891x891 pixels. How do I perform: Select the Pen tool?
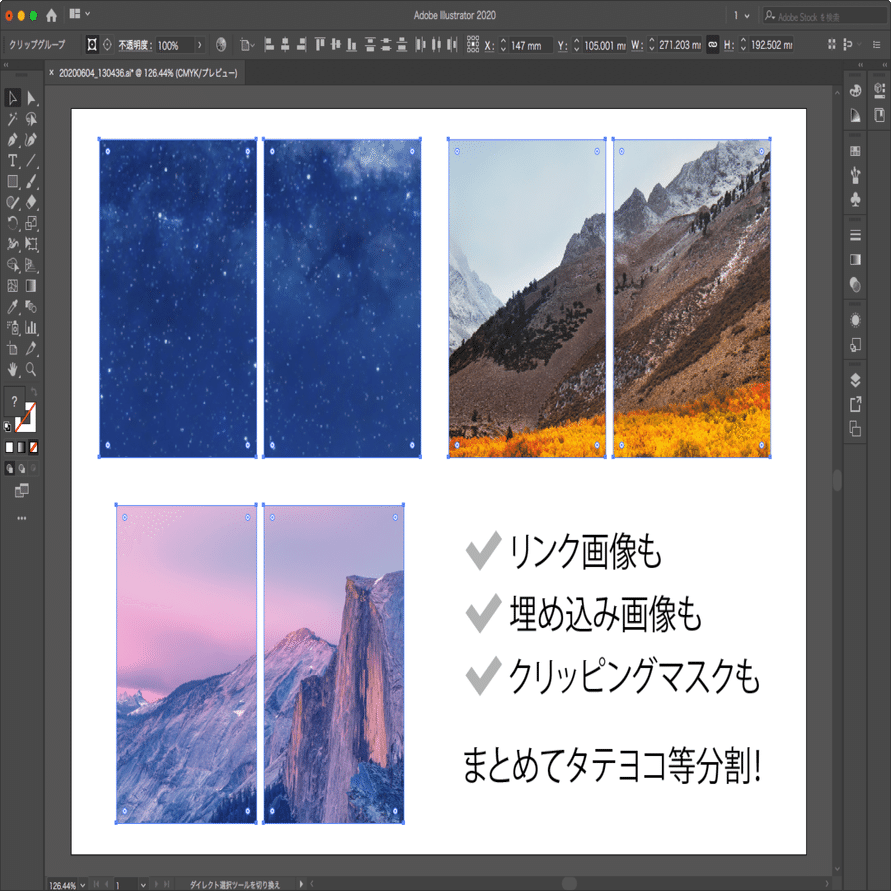(12, 139)
